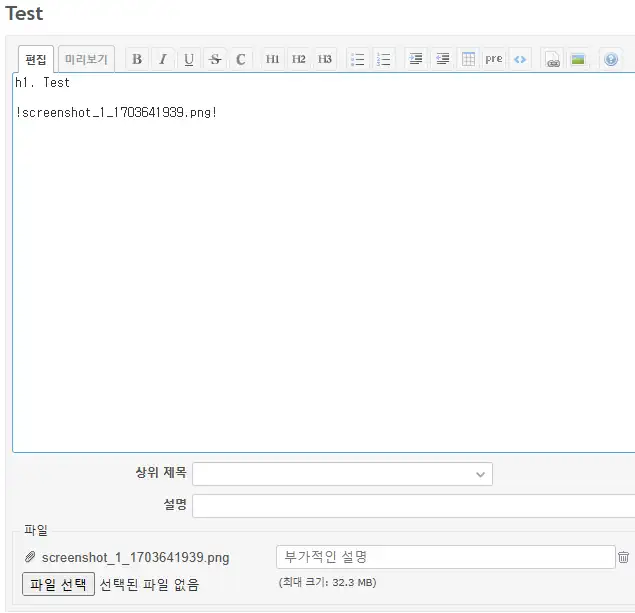Insert highlighted code block with angle brackets icon
Image resolution: width=635 pixels, height=613 pixels.
[x=520, y=59]
